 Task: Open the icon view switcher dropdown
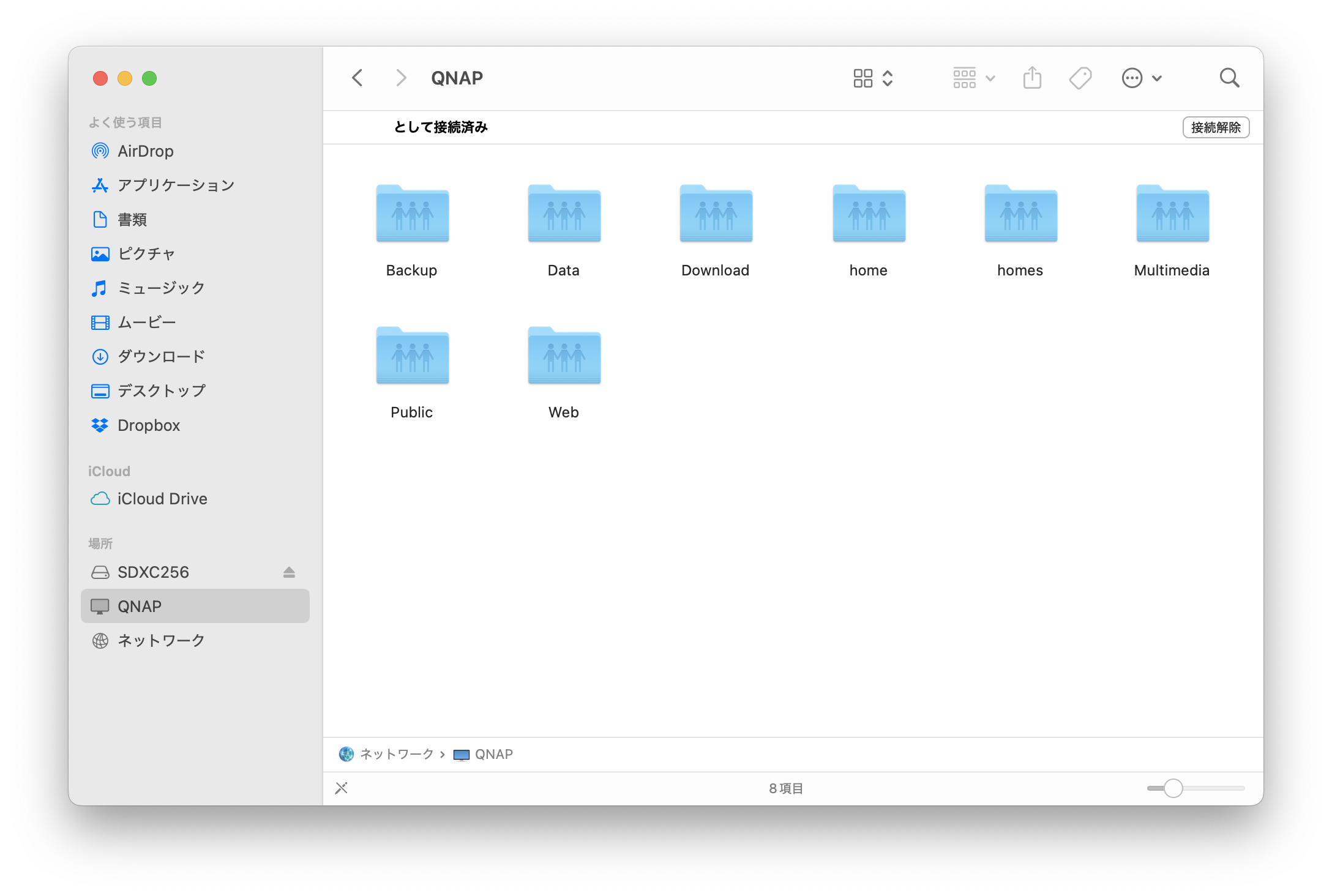pos(873,78)
